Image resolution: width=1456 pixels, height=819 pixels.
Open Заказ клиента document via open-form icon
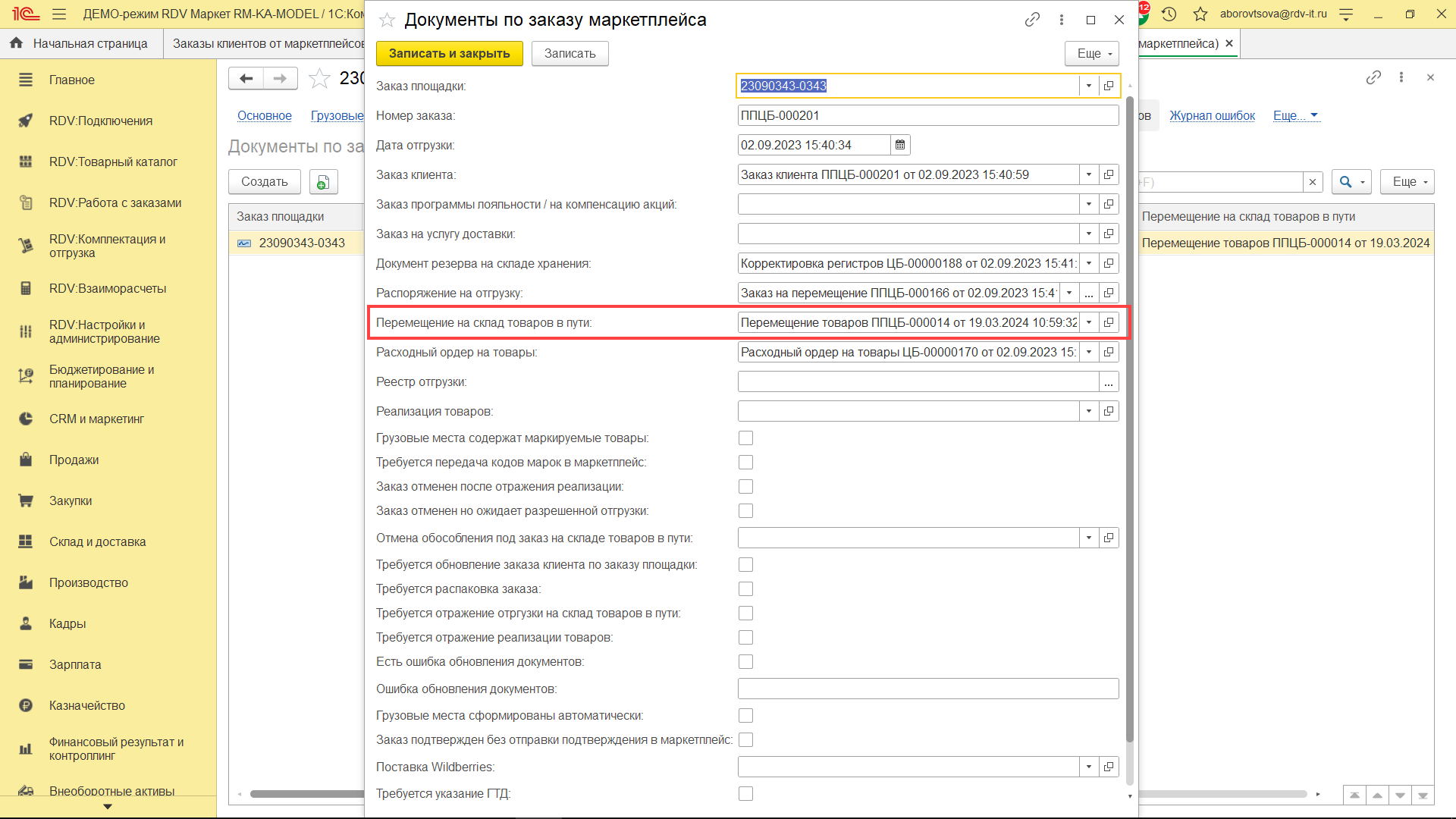click(x=1109, y=174)
